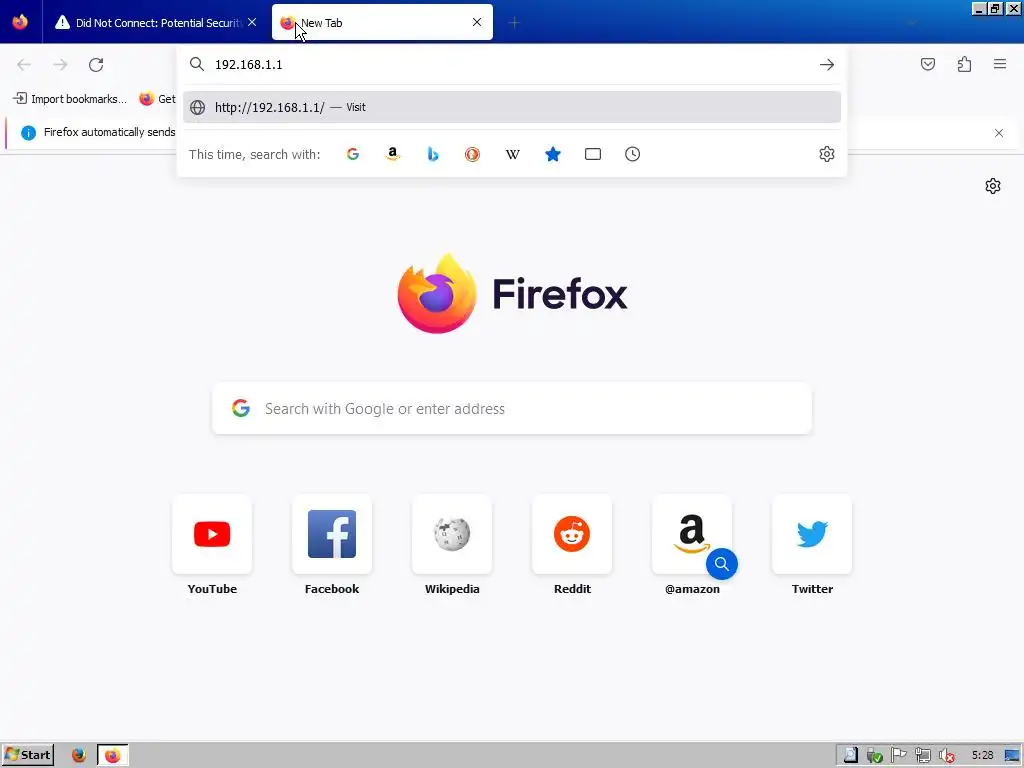Click the Go arrow in the address bar
Viewport: 1024px width, 768px height.
(x=827, y=65)
